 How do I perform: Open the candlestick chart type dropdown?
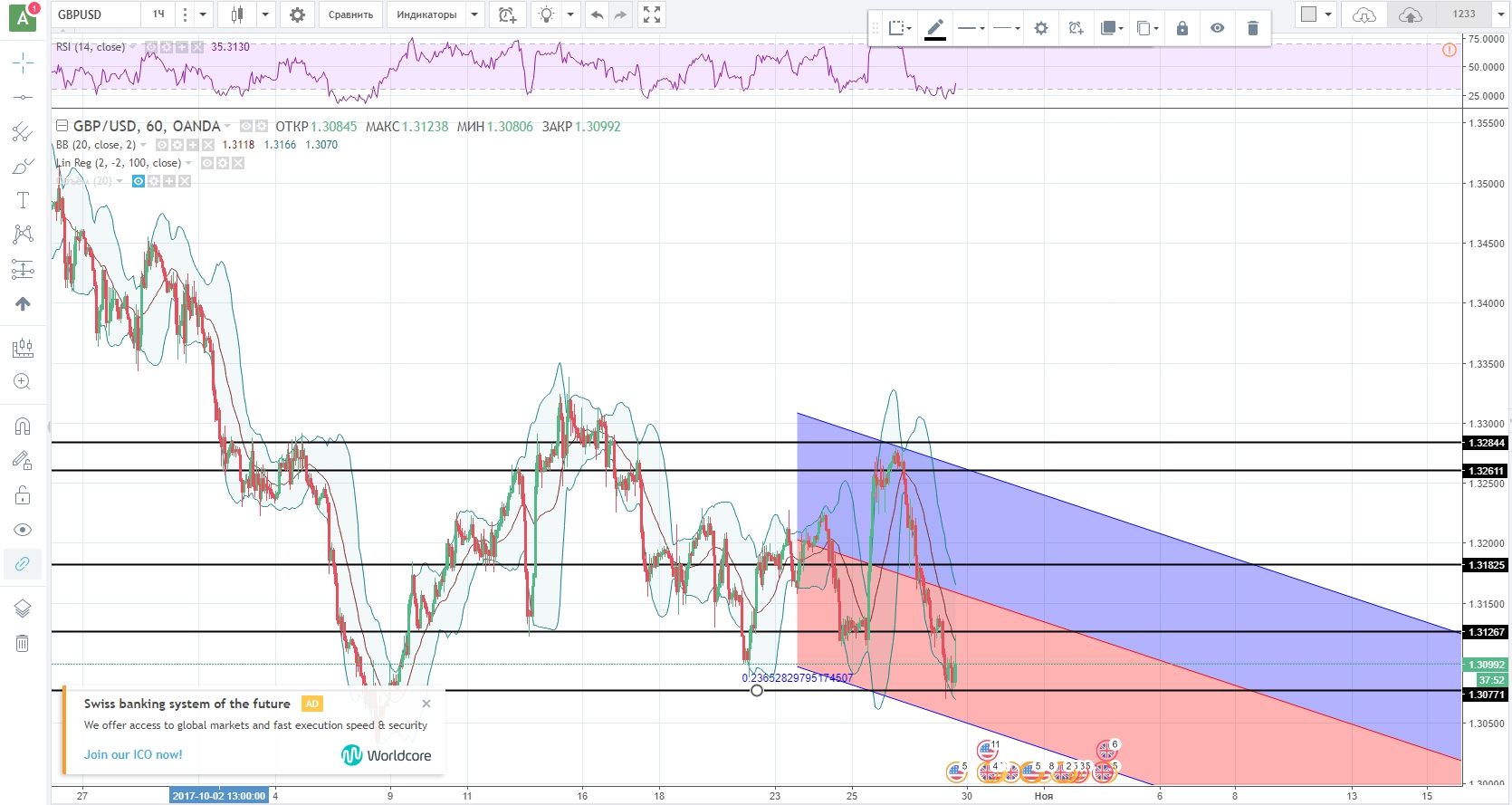click(x=264, y=14)
